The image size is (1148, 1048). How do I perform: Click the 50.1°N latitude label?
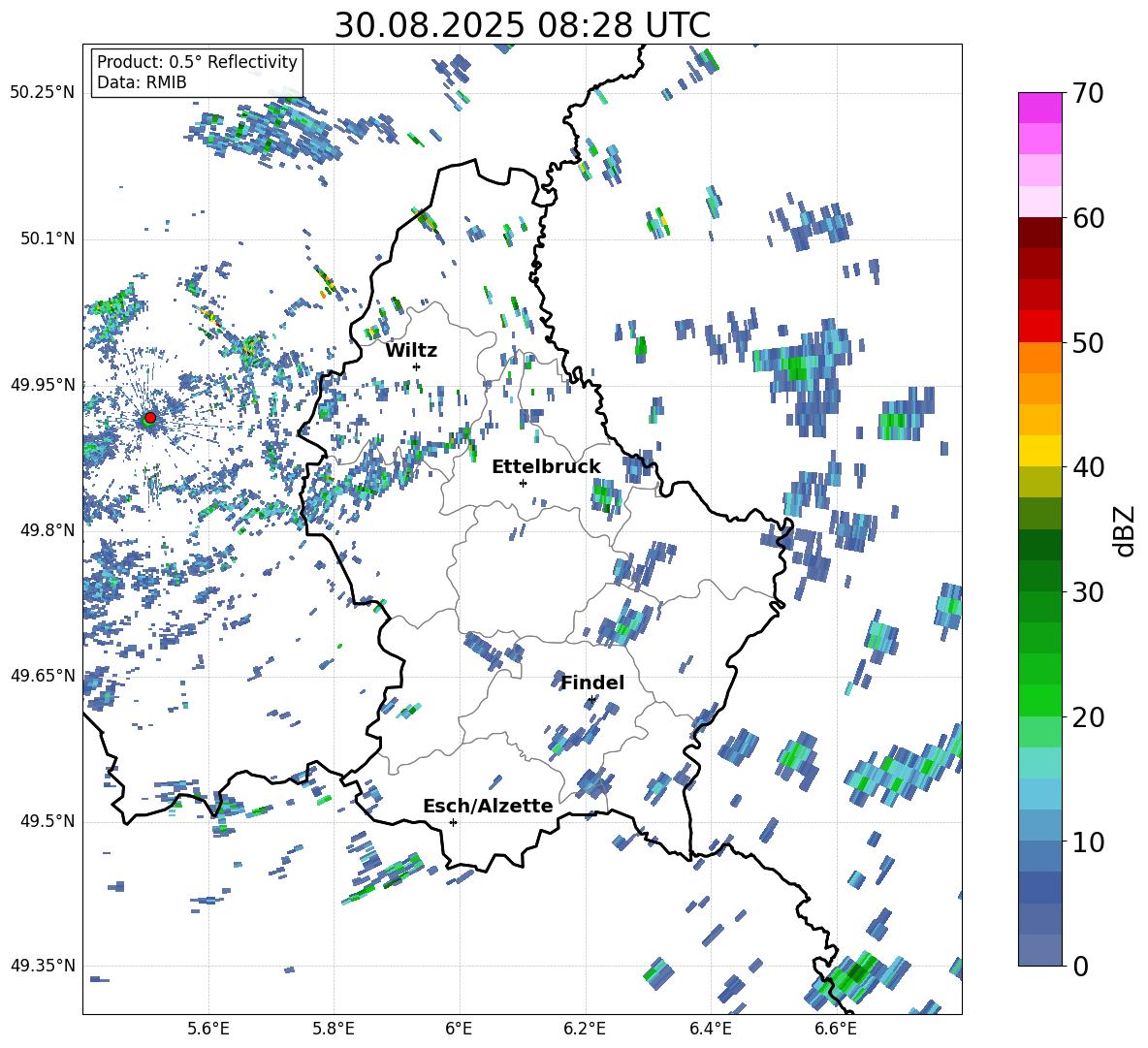click(x=47, y=238)
